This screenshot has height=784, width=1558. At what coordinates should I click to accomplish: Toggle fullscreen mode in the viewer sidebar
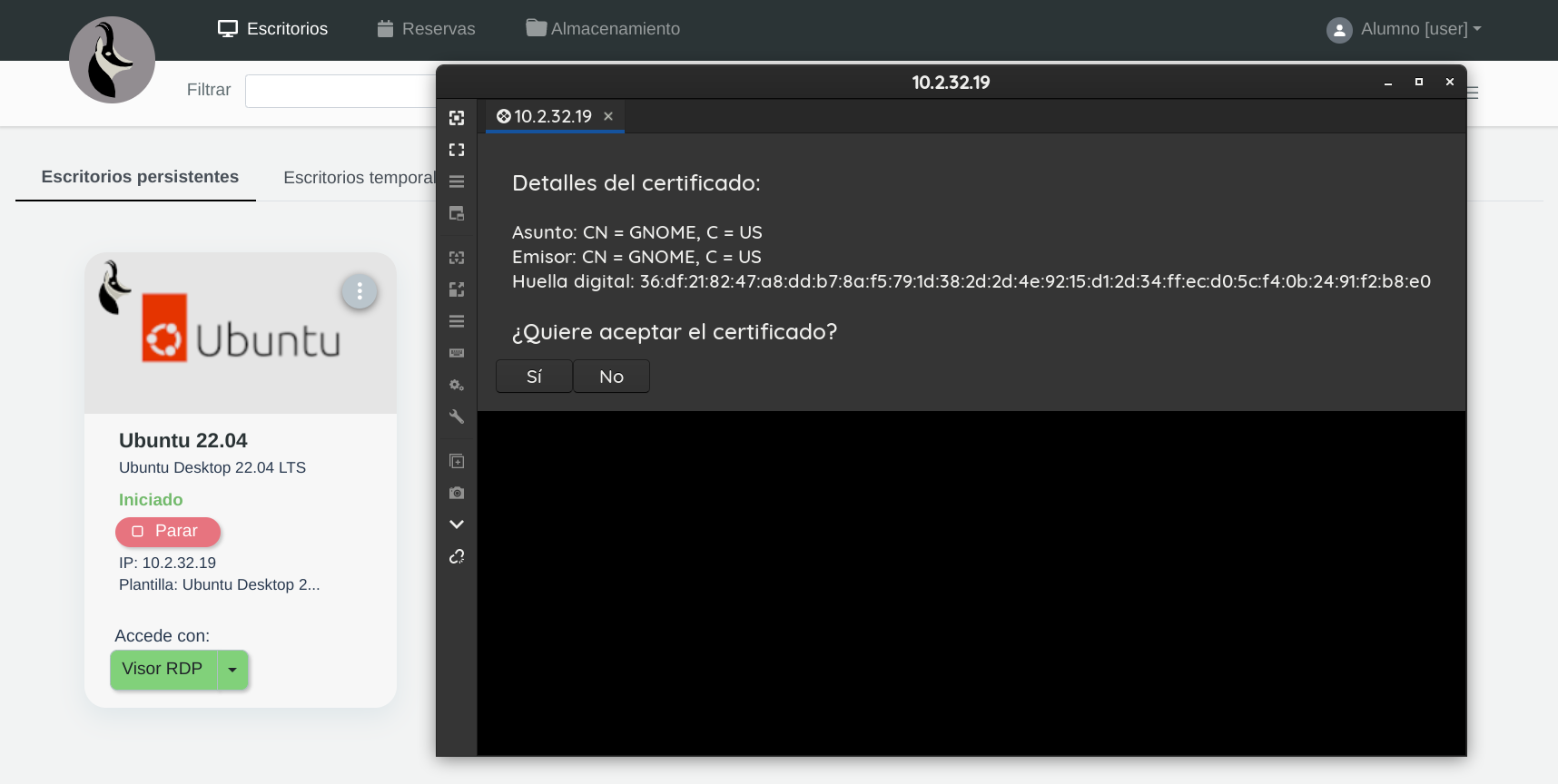[457, 150]
